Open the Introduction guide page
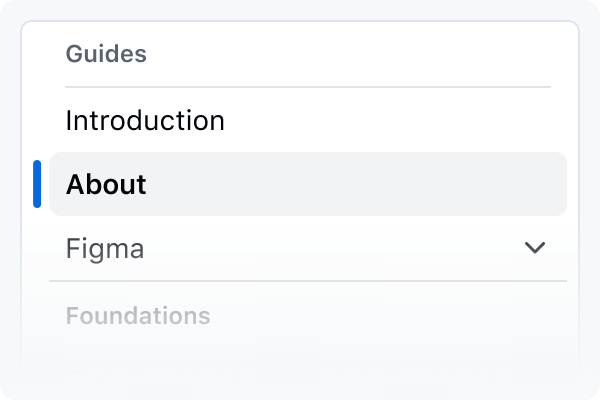The height and width of the screenshot is (400, 600). click(x=145, y=121)
